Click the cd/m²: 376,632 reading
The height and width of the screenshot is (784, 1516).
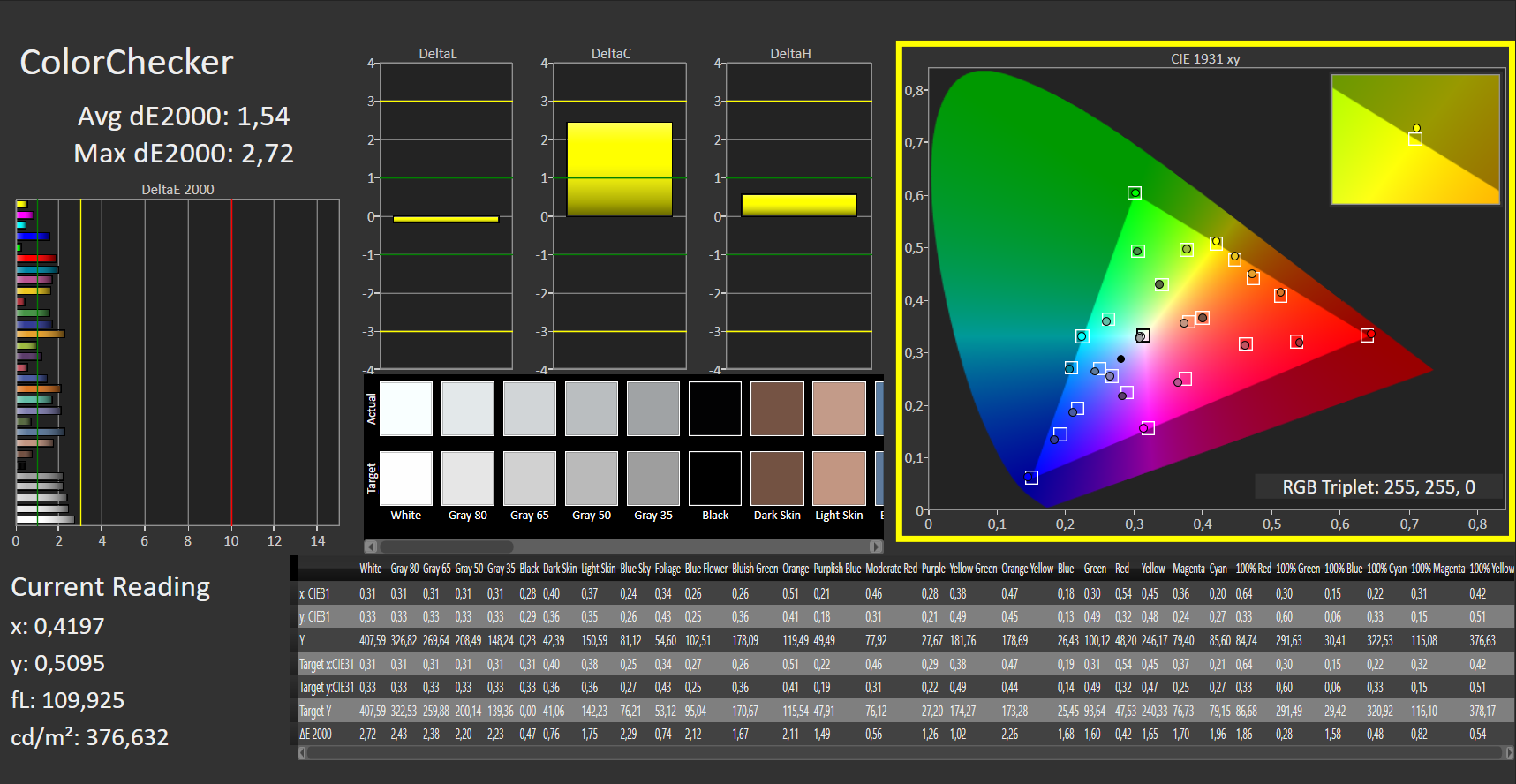pos(89,737)
